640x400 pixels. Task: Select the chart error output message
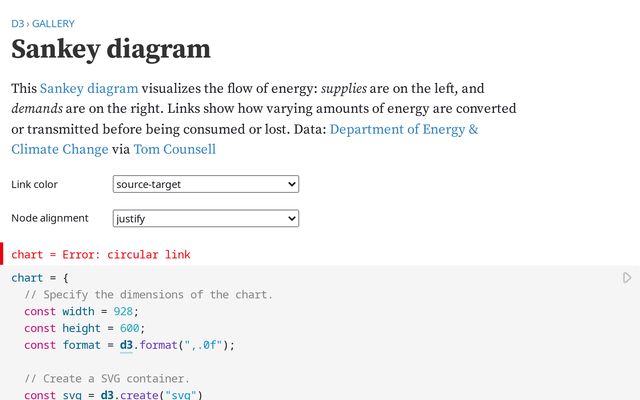[100, 255]
